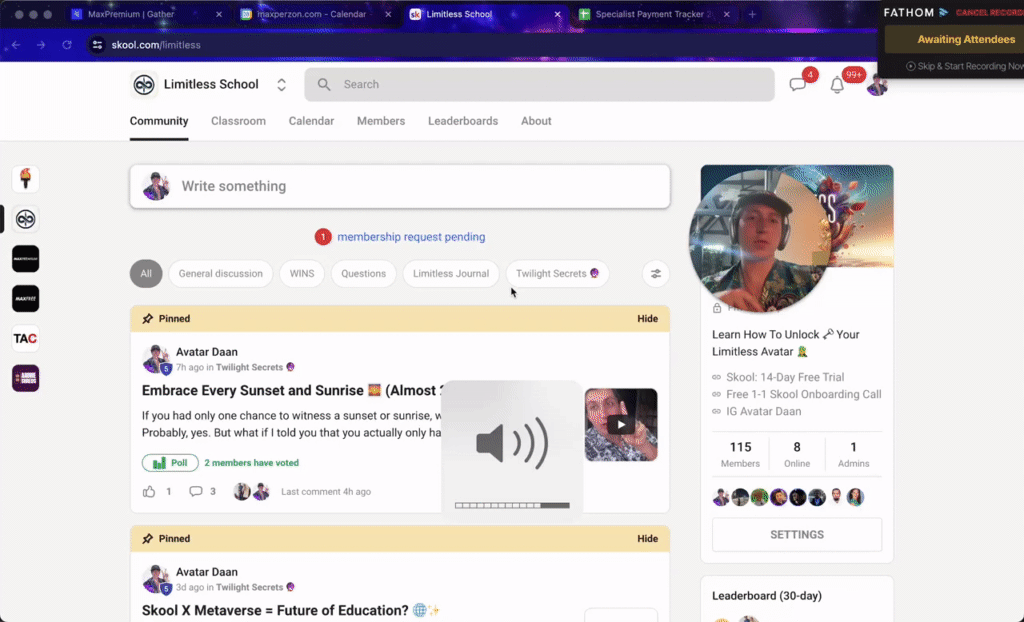1024x622 pixels.
Task: Select the TAC community in the sidebar
Action: [25, 338]
